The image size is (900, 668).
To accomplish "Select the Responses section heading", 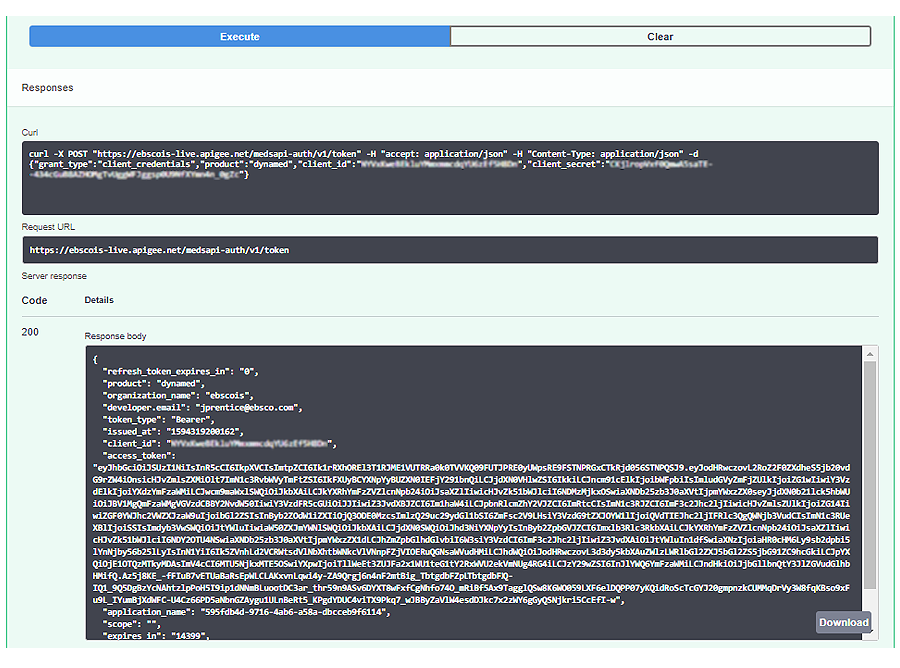I will pos(47,88).
